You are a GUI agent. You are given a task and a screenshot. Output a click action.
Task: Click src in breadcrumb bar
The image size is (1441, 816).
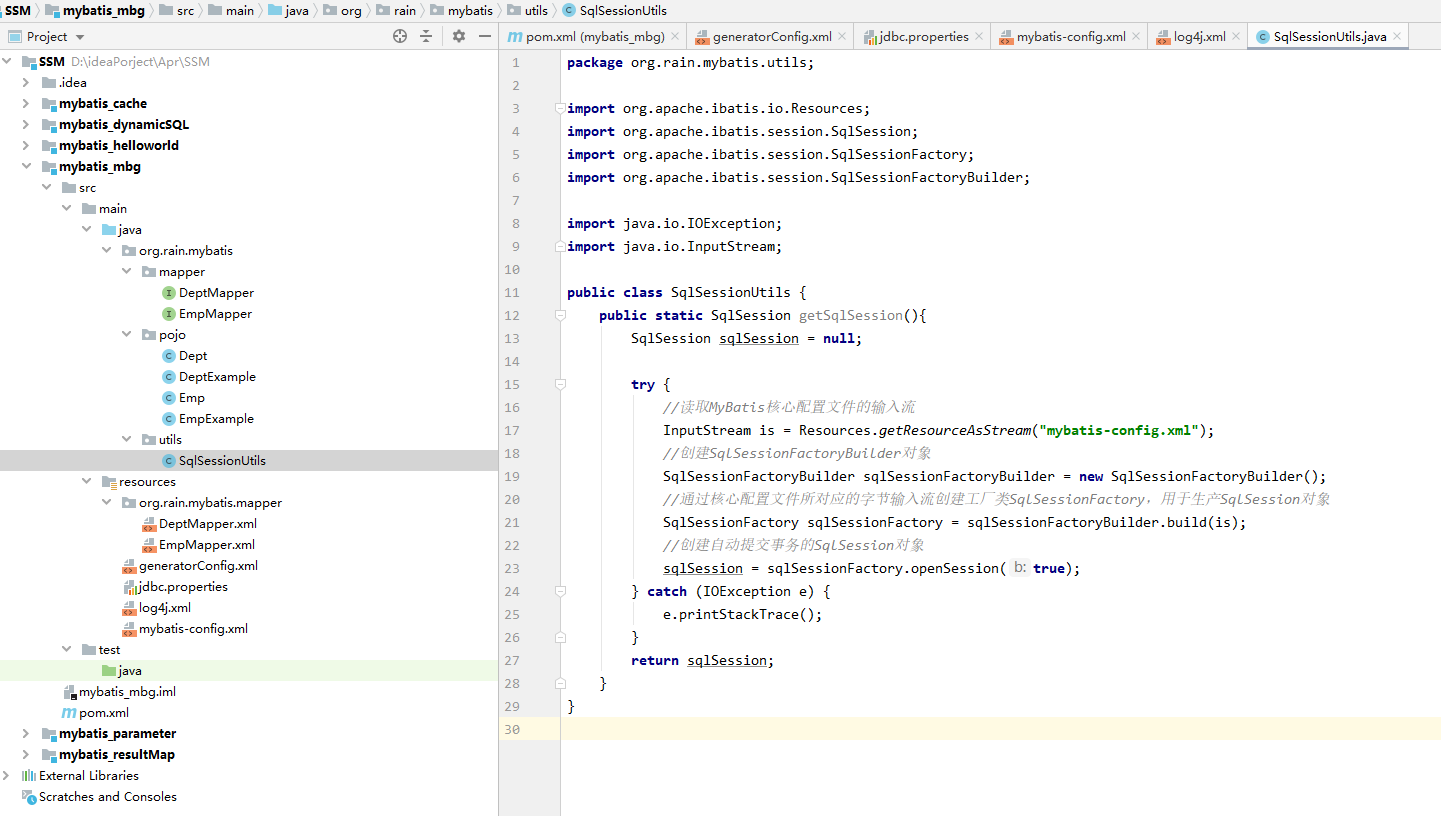179,10
